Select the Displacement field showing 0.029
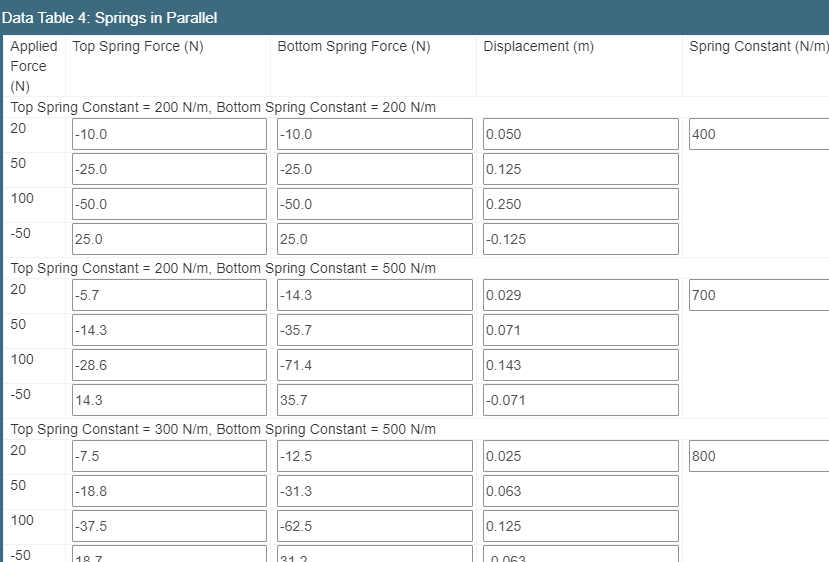The width and height of the screenshot is (829, 562). [581, 295]
